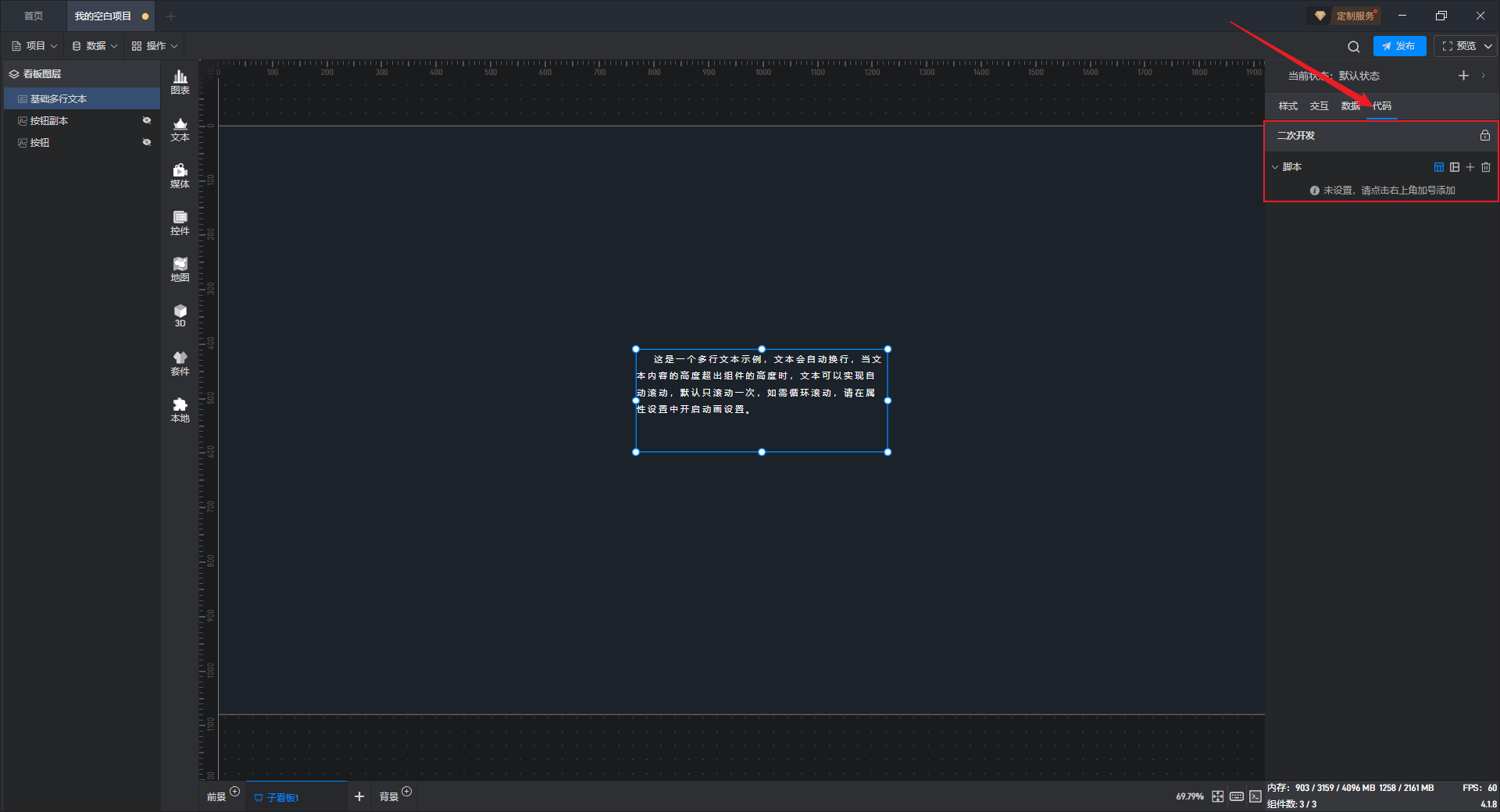Open the 媒体 (media) component category
Image resolution: width=1500 pixels, height=812 pixels.
coord(180,176)
